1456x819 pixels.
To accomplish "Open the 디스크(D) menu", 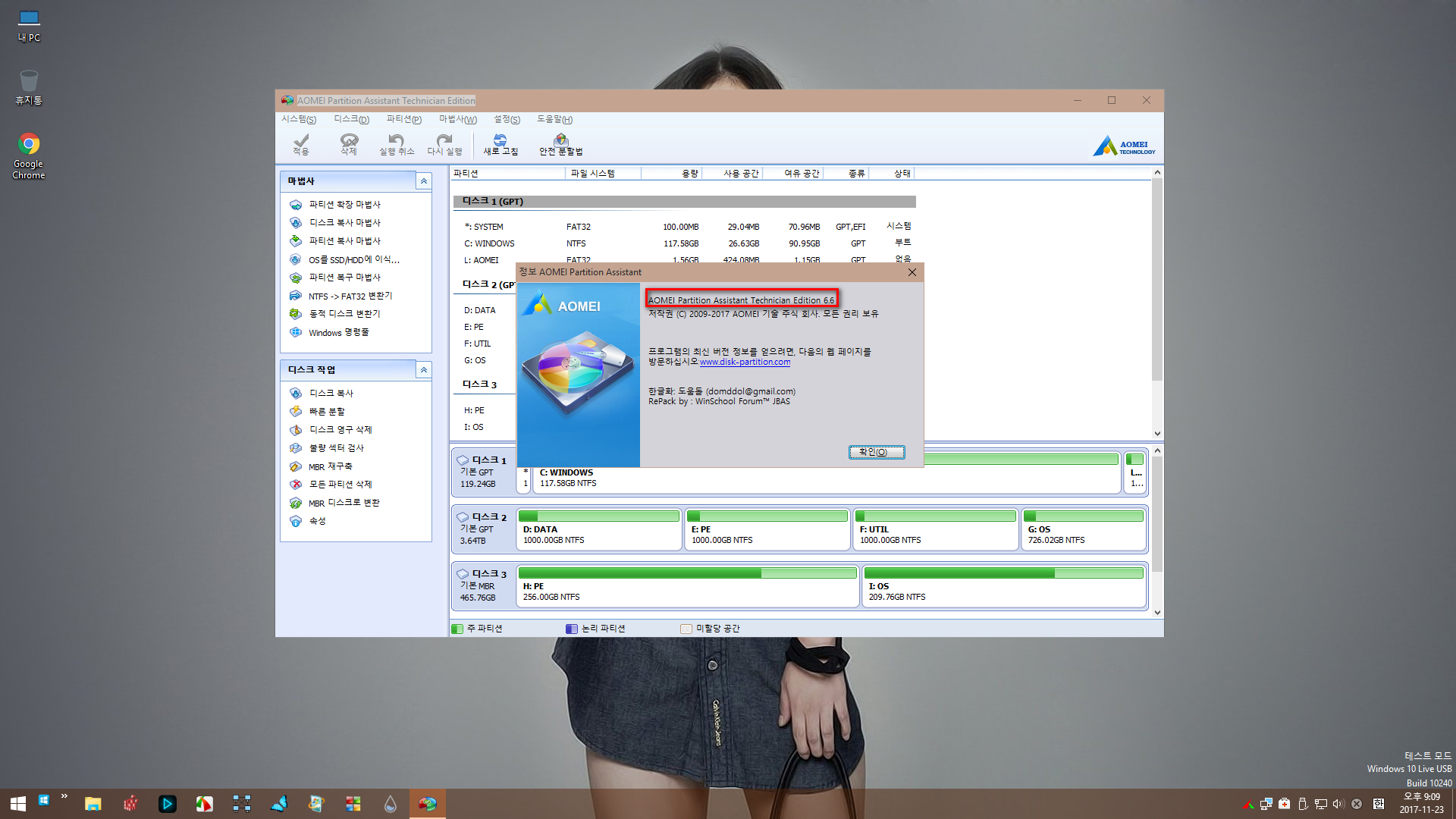I will pos(352,119).
